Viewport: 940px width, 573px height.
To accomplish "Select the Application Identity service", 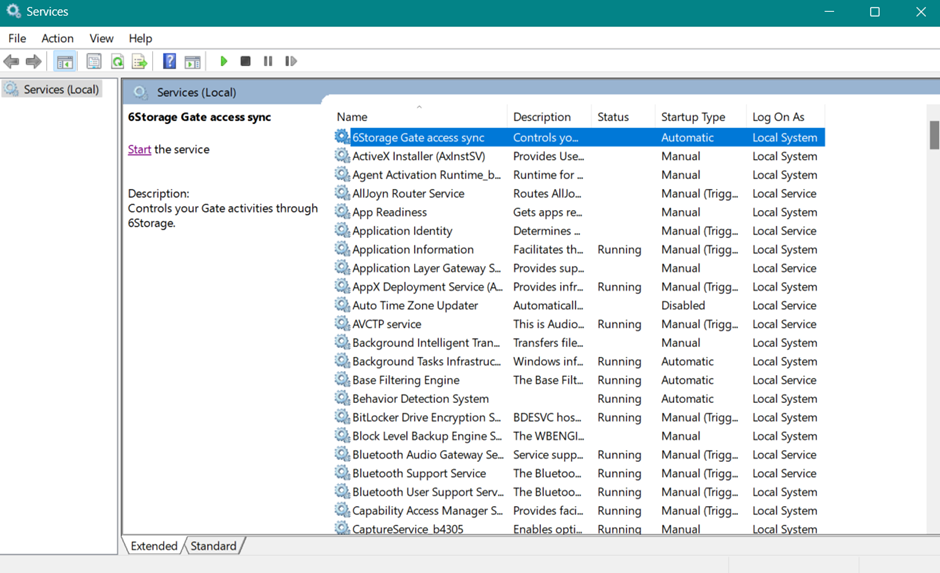I will point(579,230).
